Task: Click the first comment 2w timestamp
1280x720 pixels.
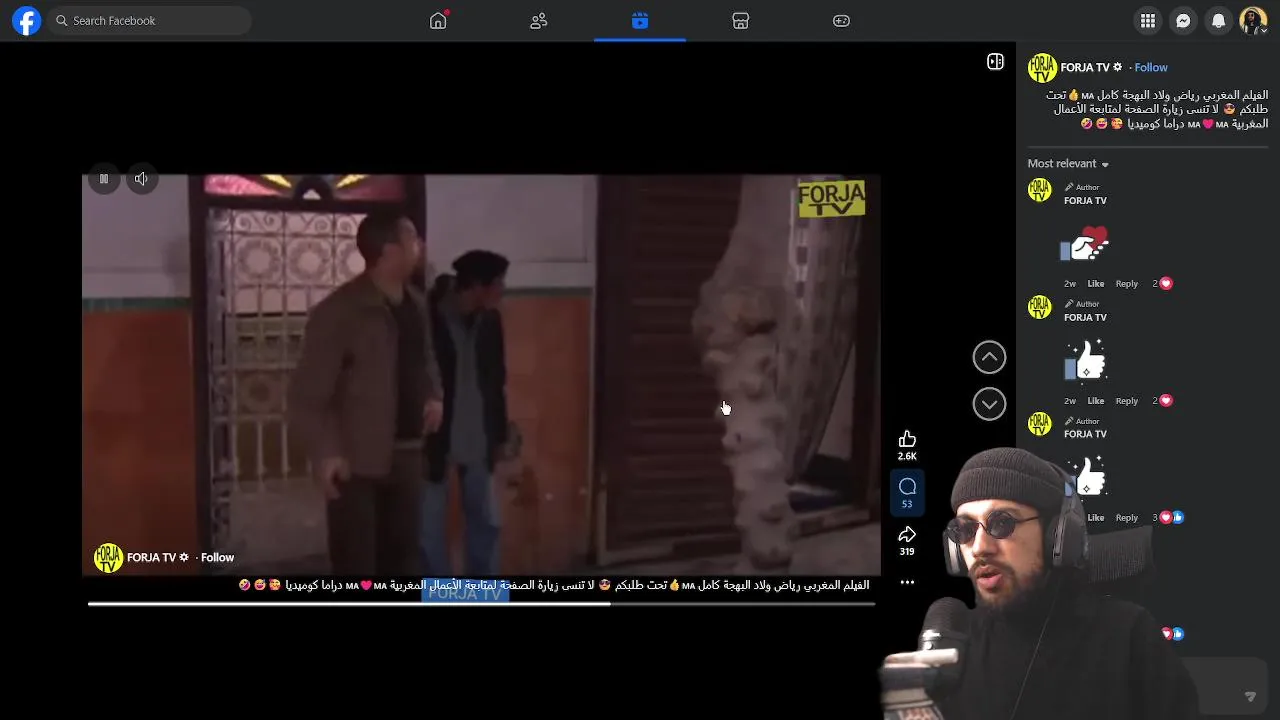Action: pos(1070,284)
